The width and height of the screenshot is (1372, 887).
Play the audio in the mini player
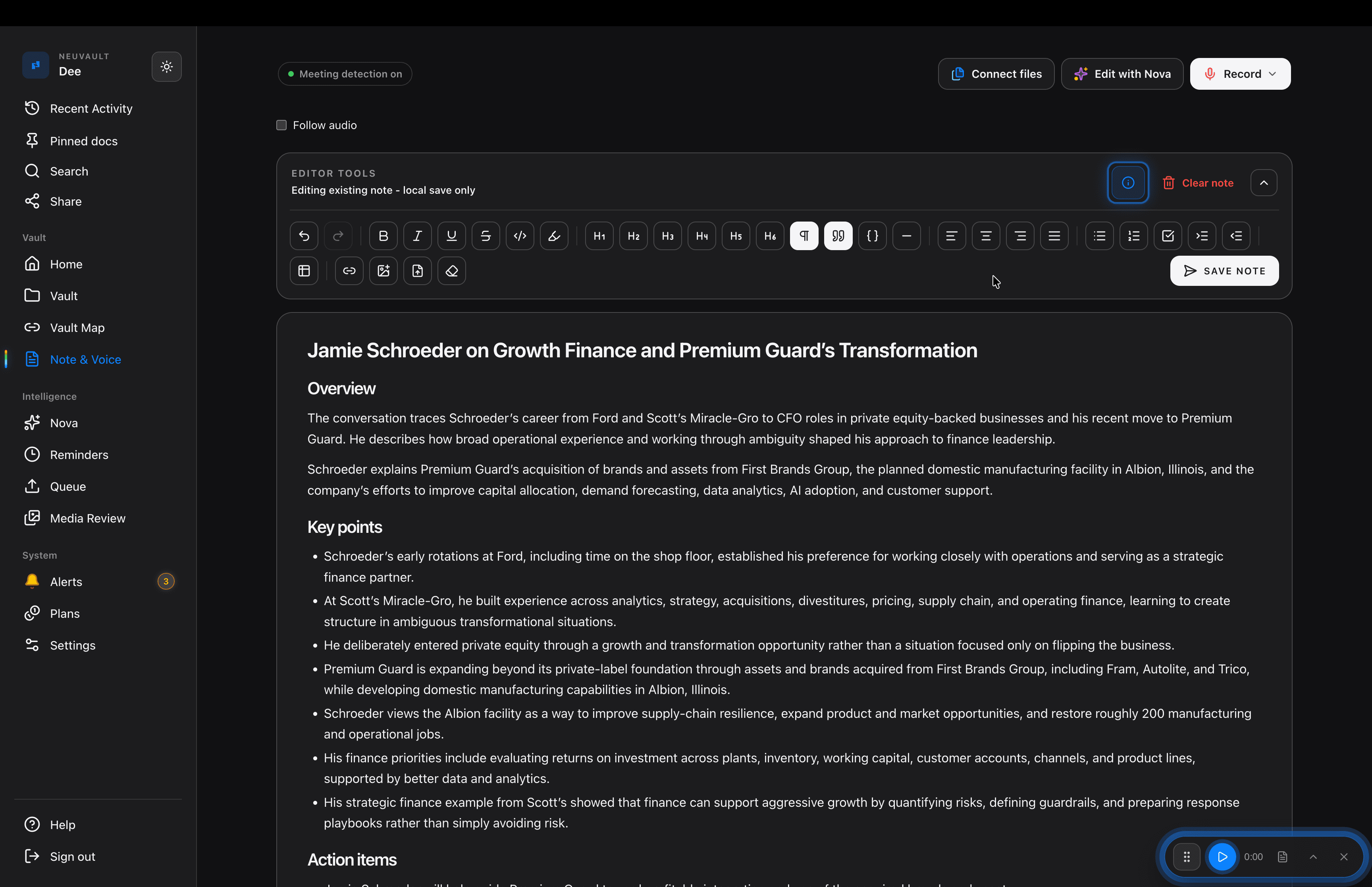[x=1222, y=856]
